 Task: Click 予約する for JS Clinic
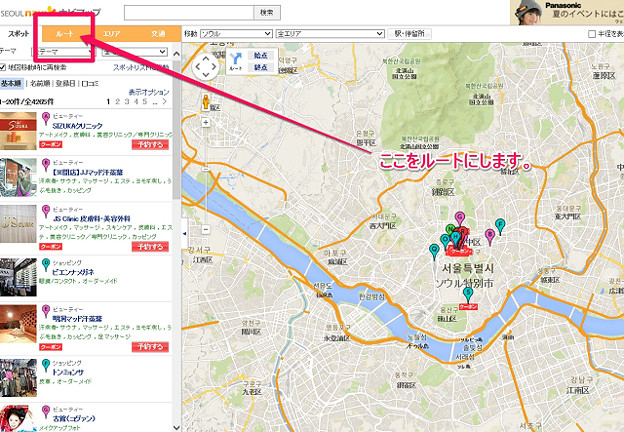150,247
